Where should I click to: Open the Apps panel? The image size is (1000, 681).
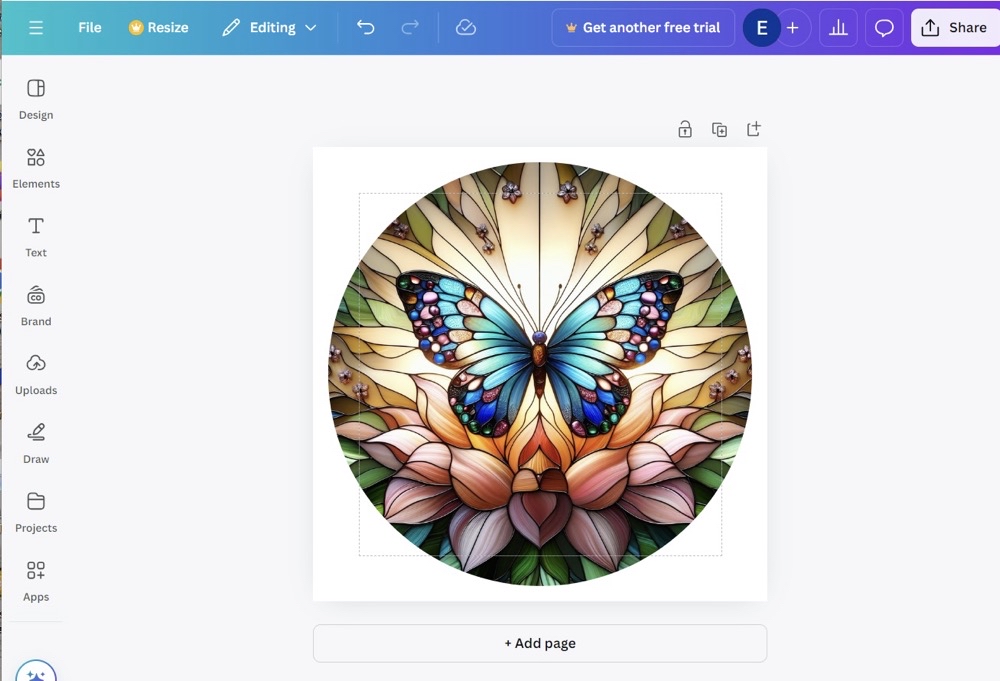pyautogui.click(x=36, y=582)
